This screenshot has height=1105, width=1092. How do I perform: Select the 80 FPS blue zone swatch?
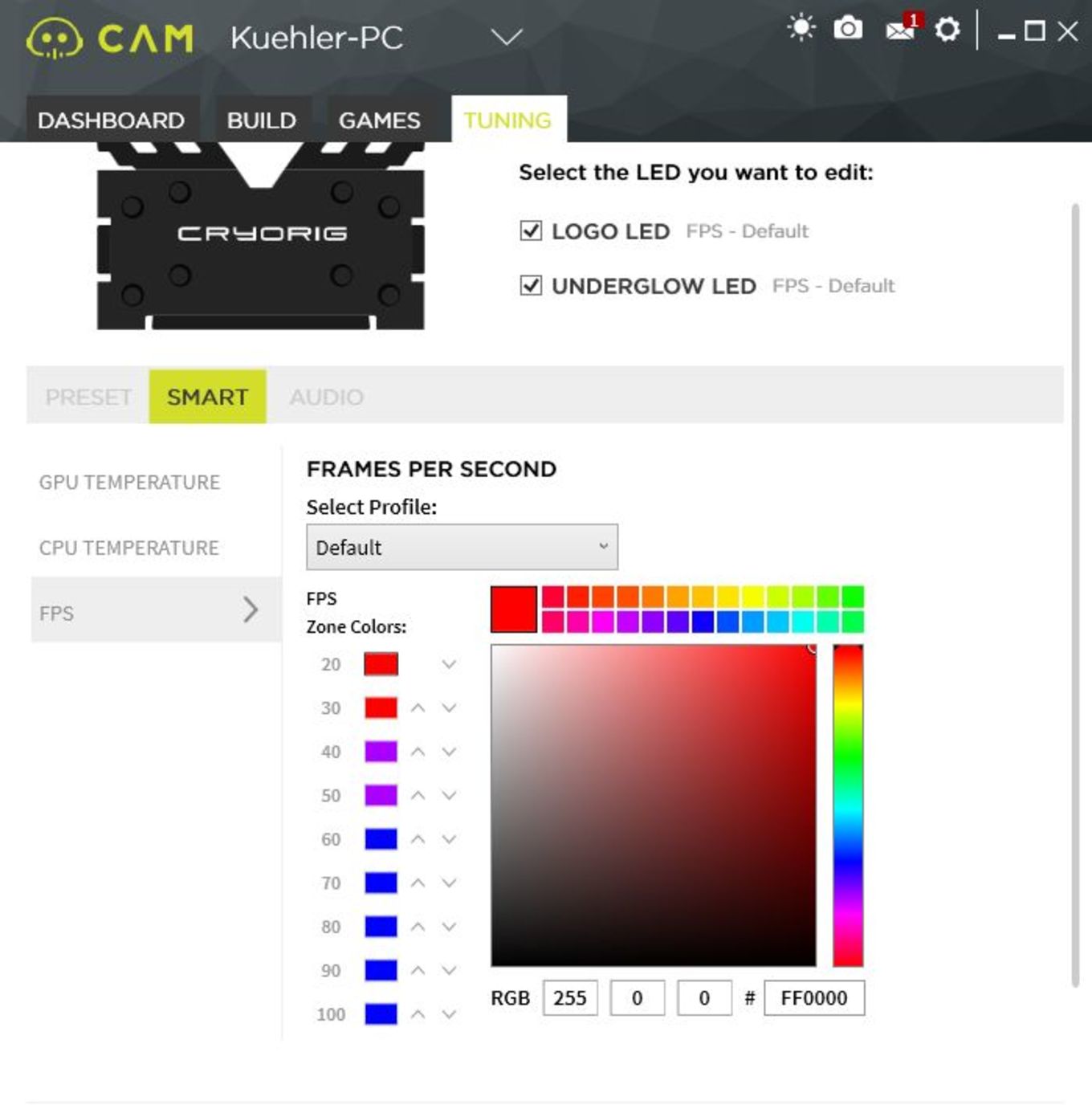tap(381, 927)
